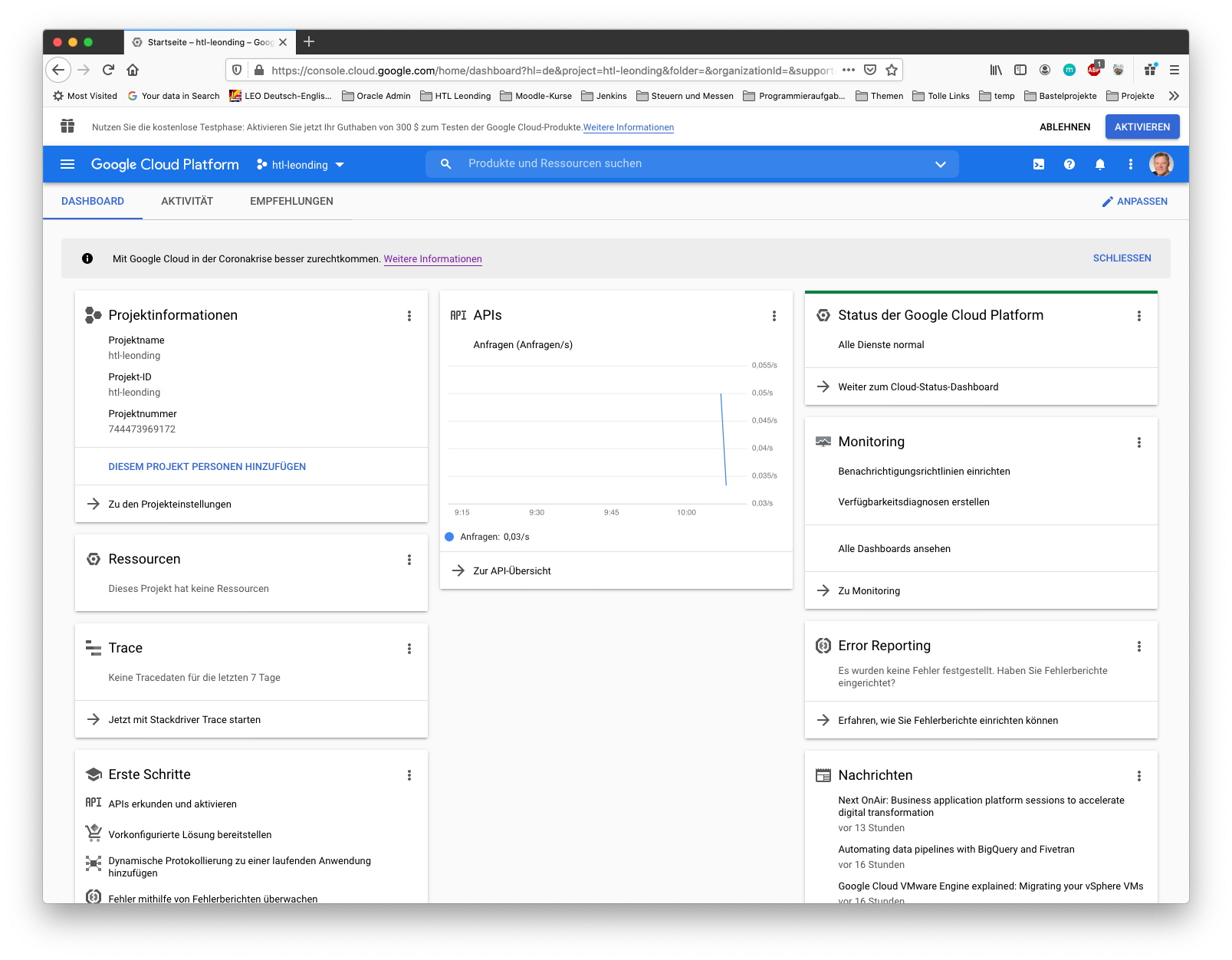Open Status card options menu
Viewport: 1232px width, 960px height.
pyautogui.click(x=1139, y=316)
